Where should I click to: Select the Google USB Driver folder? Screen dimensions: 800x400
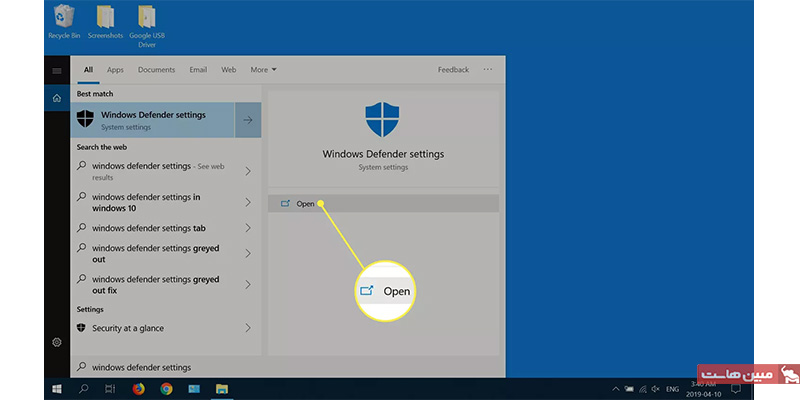[x=147, y=26]
